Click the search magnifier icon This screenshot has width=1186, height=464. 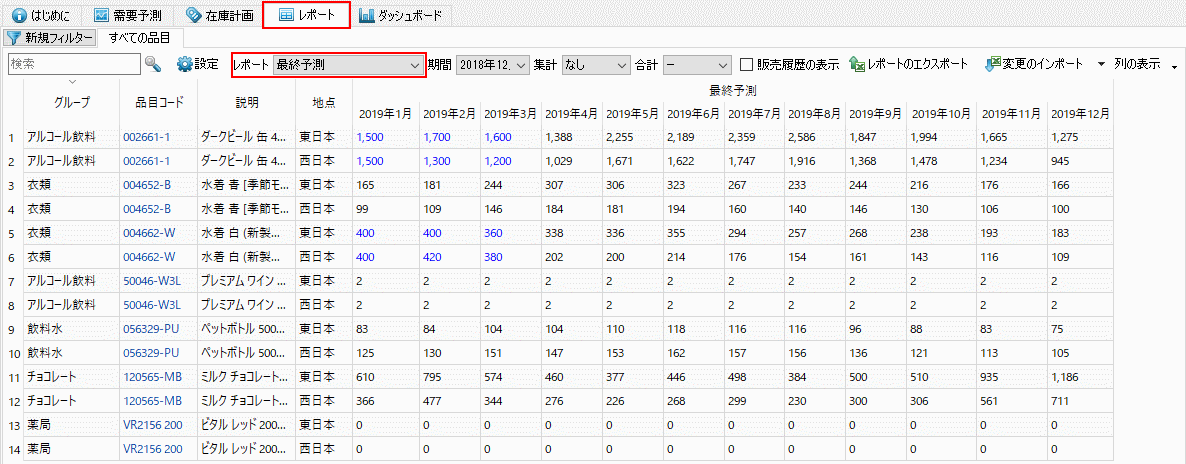pyautogui.click(x=153, y=64)
